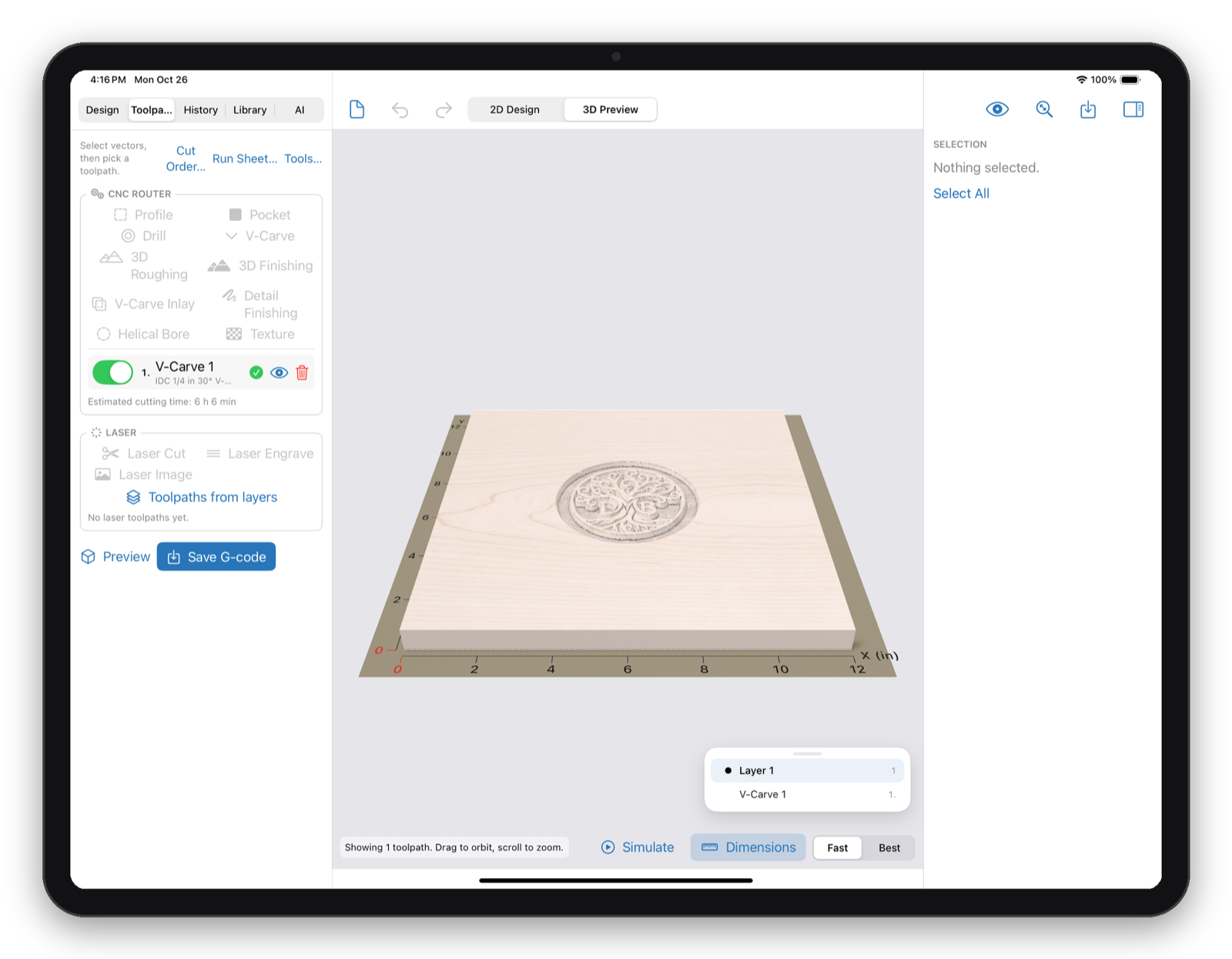Choose the 3D Finishing toolpath
The height and width of the screenshot is (959, 1232).
[x=260, y=266]
